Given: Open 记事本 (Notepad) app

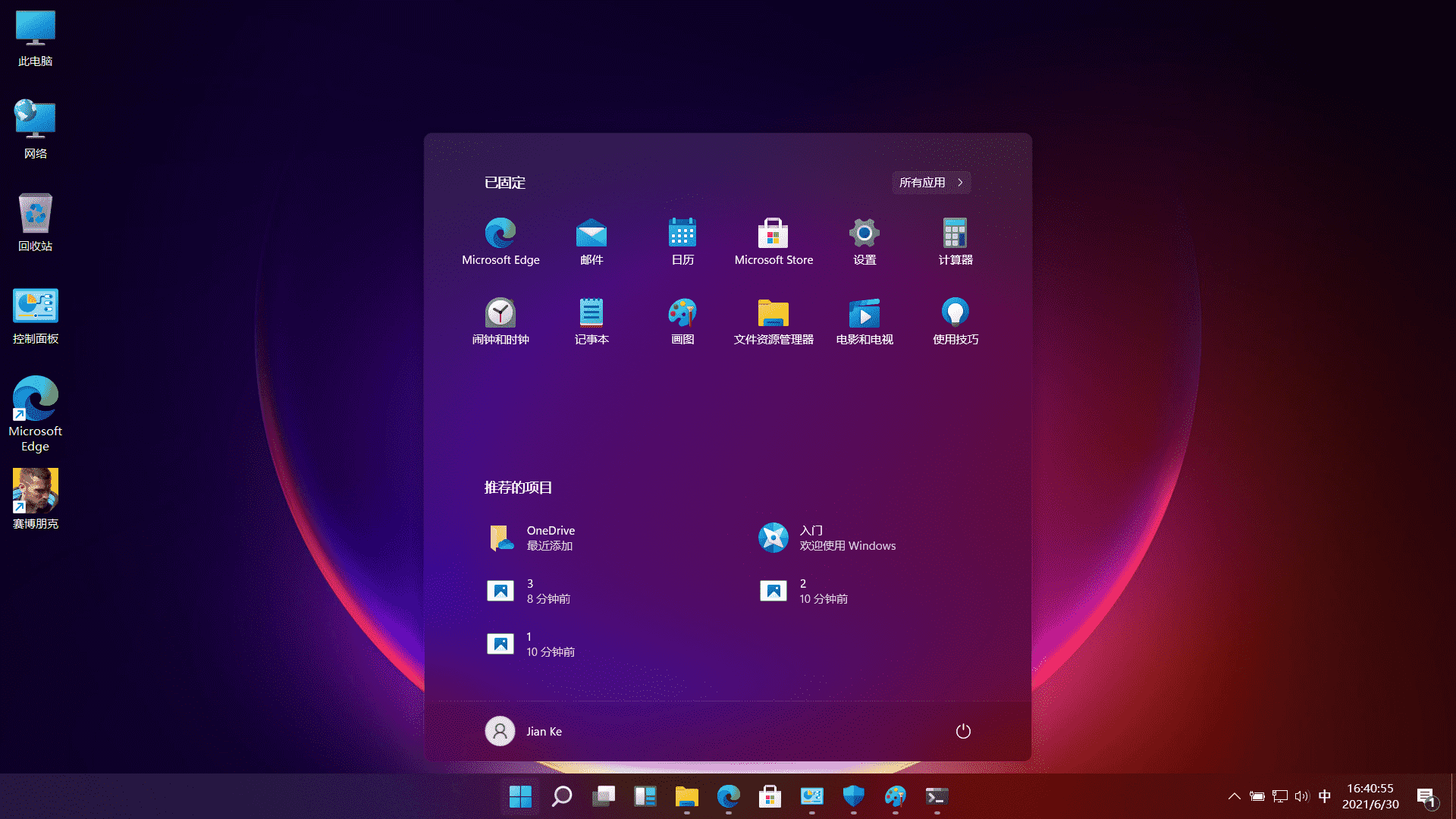Looking at the screenshot, I should [591, 322].
